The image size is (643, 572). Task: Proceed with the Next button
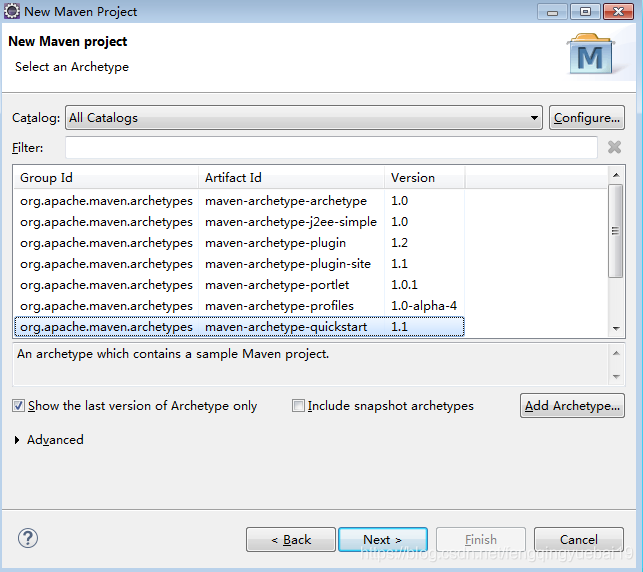(383, 540)
